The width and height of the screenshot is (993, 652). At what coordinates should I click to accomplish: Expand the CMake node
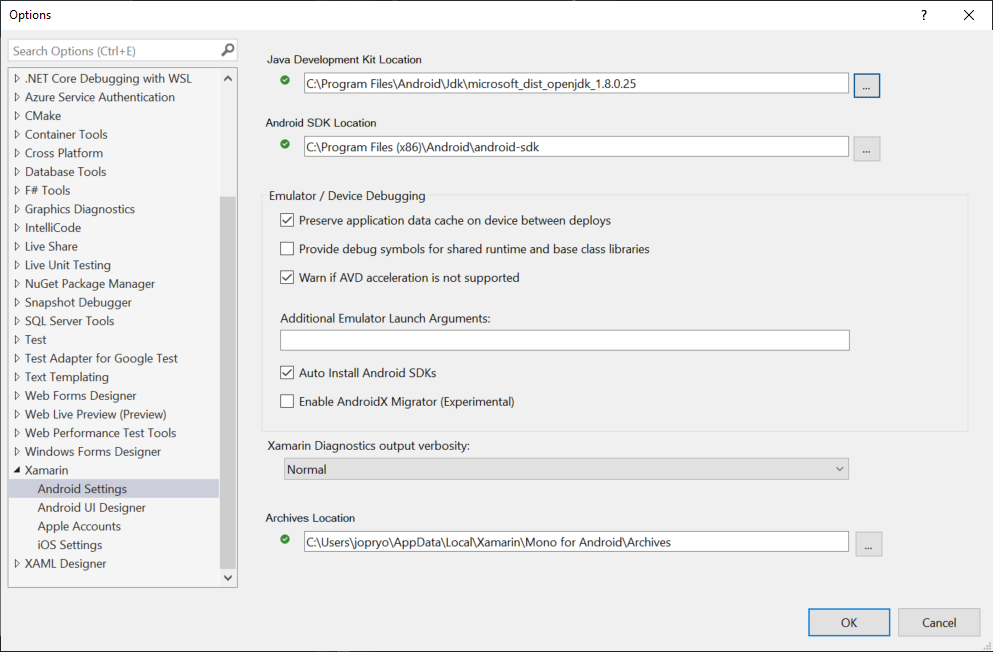(17, 116)
